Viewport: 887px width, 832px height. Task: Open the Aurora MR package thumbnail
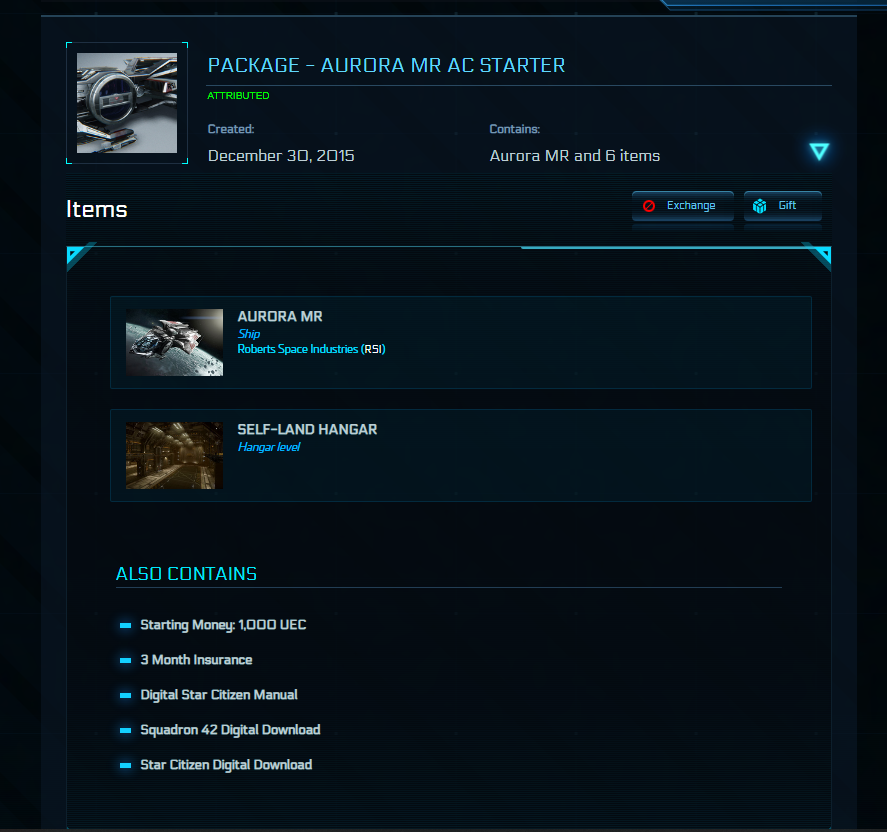(x=127, y=103)
